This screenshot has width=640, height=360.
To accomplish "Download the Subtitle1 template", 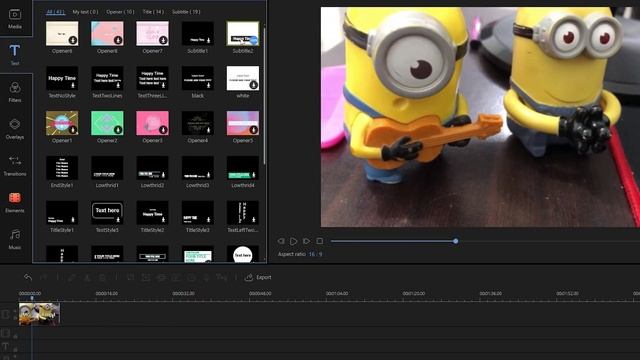I will point(209,40).
